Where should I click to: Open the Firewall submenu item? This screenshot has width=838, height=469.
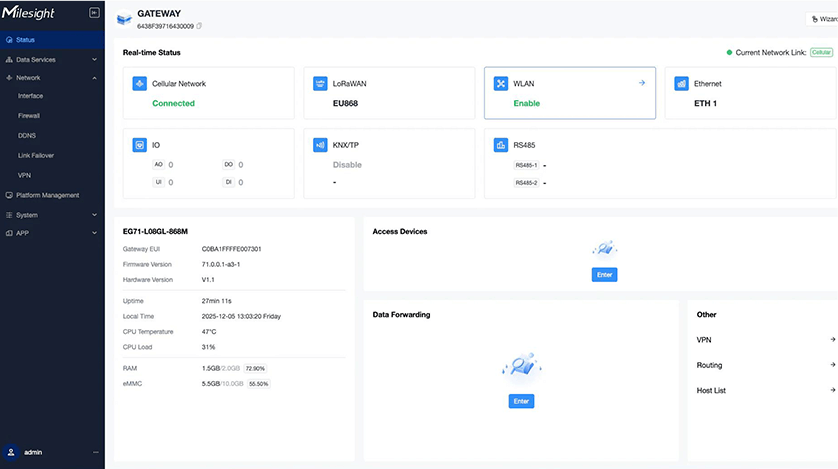(29, 116)
